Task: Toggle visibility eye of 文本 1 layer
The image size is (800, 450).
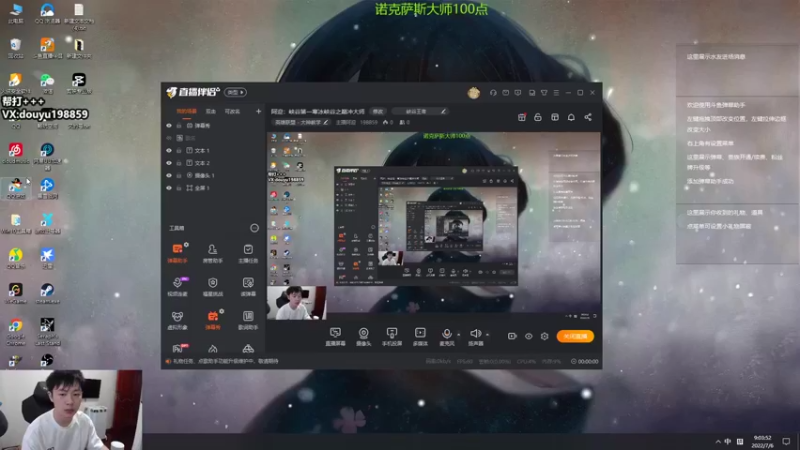Action: click(169, 151)
